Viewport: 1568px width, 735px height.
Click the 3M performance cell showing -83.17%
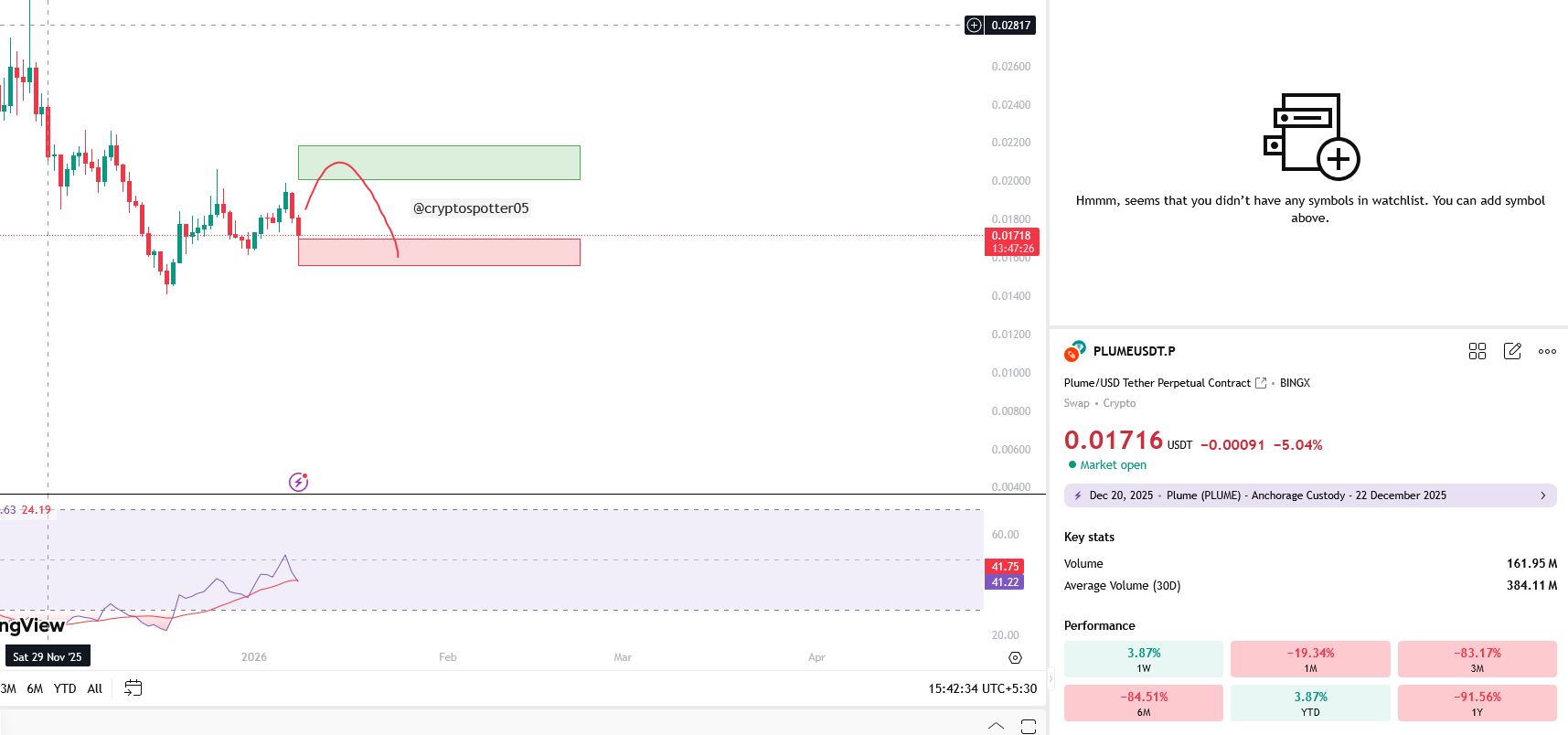(1477, 659)
